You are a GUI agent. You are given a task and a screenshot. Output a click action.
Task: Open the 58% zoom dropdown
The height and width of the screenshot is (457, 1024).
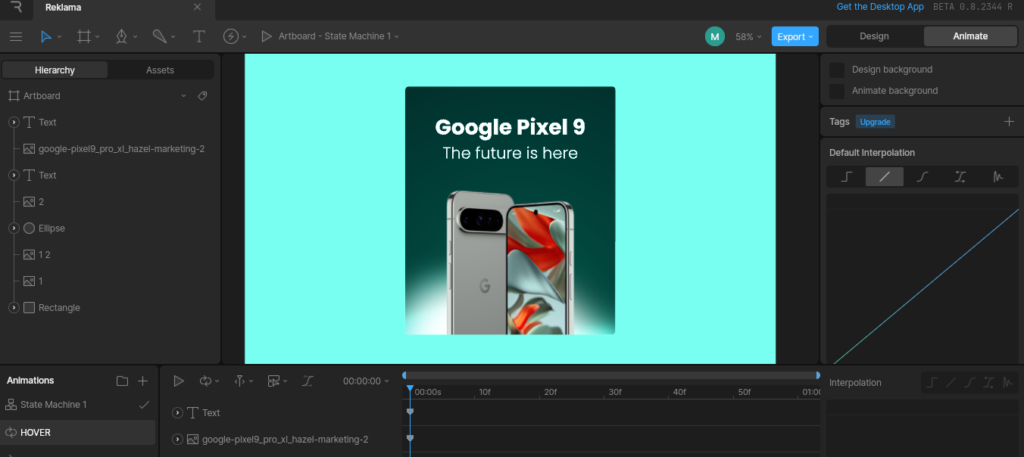click(x=748, y=37)
